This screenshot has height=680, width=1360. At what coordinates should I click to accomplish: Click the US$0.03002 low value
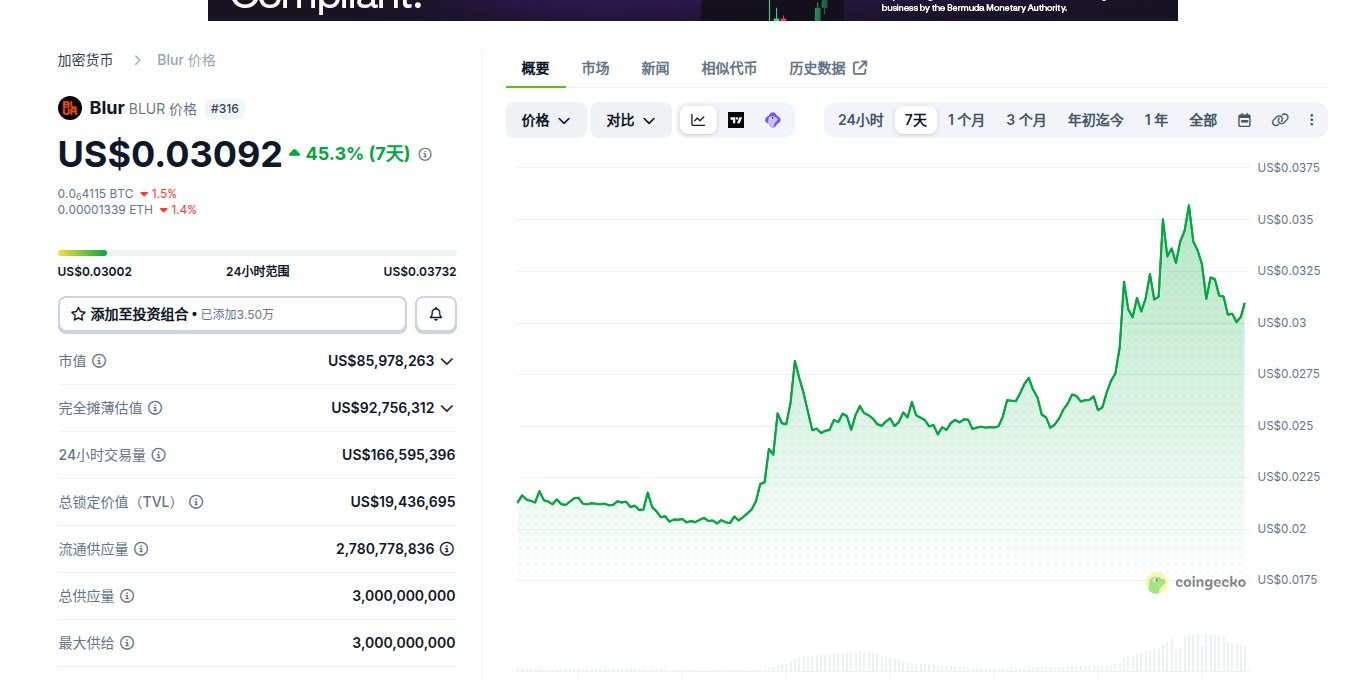(x=95, y=272)
